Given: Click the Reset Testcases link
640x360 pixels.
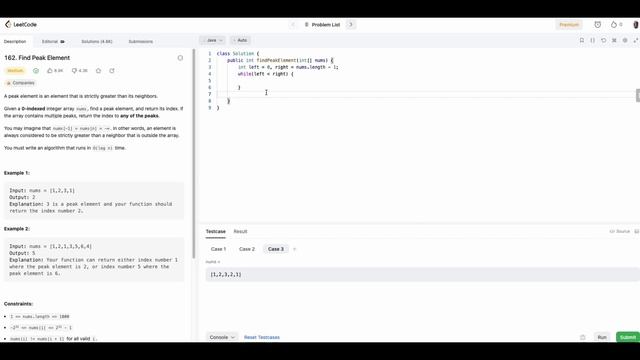Looking at the screenshot, I should 262,337.
